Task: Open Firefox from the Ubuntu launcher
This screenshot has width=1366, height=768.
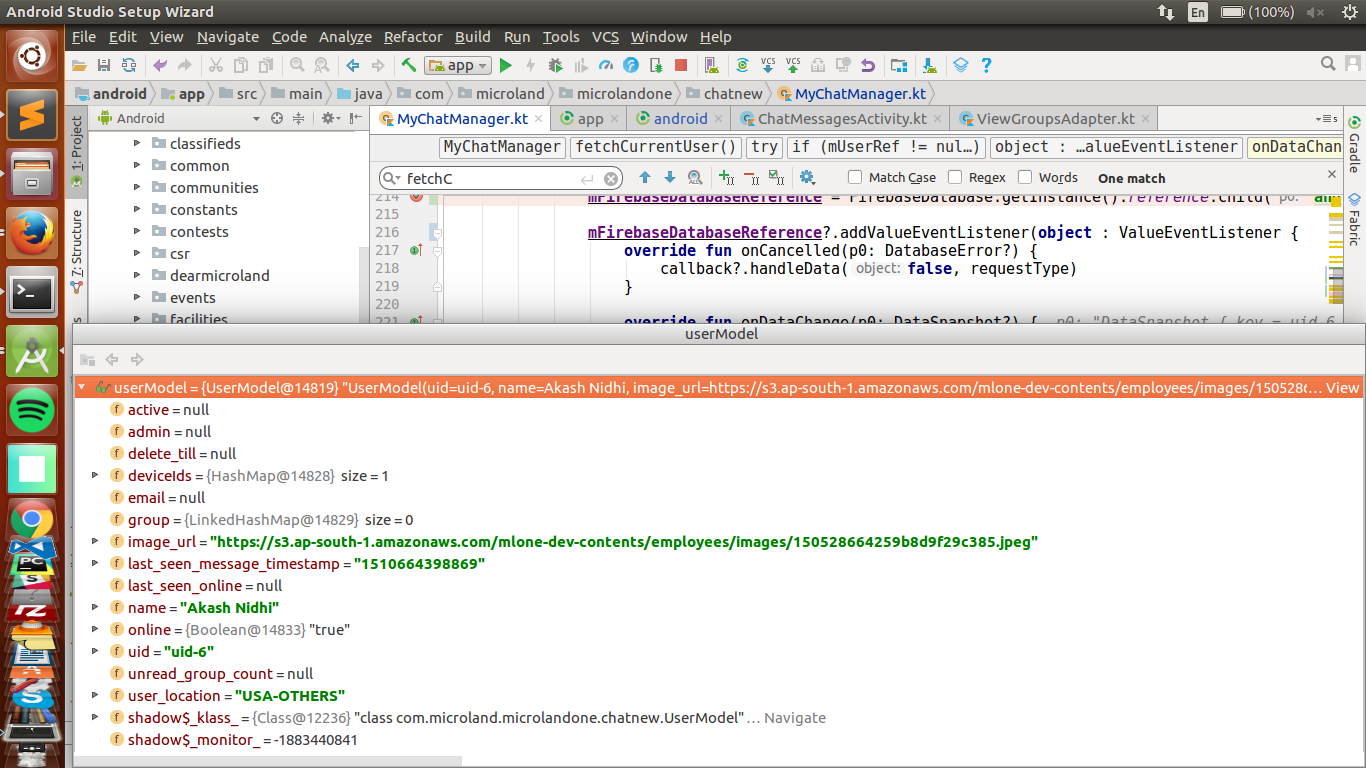Action: point(32,233)
